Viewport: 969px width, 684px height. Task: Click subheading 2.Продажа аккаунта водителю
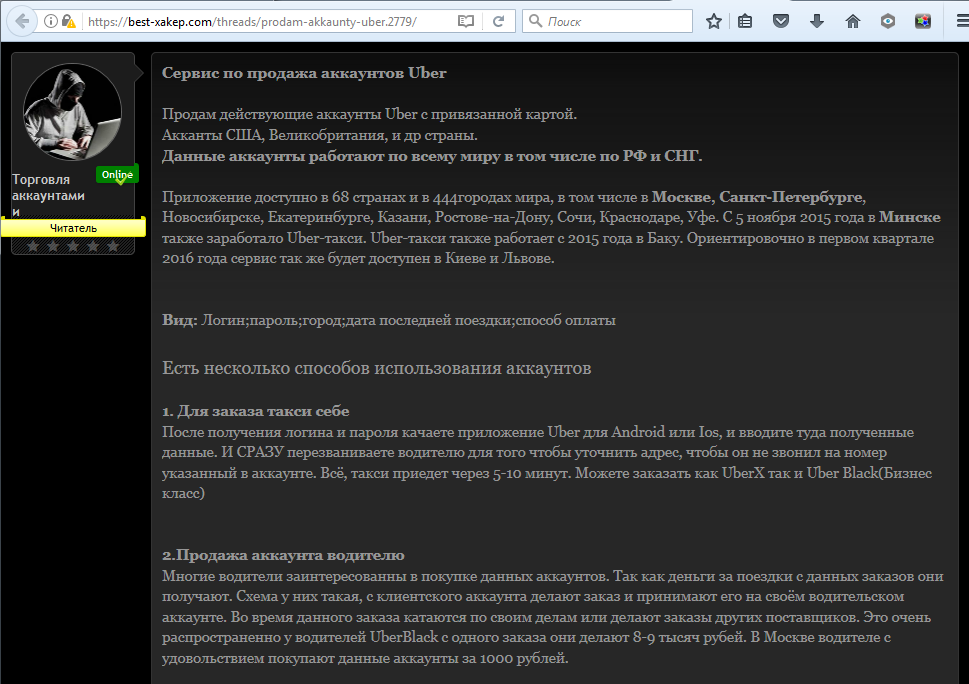pos(283,555)
